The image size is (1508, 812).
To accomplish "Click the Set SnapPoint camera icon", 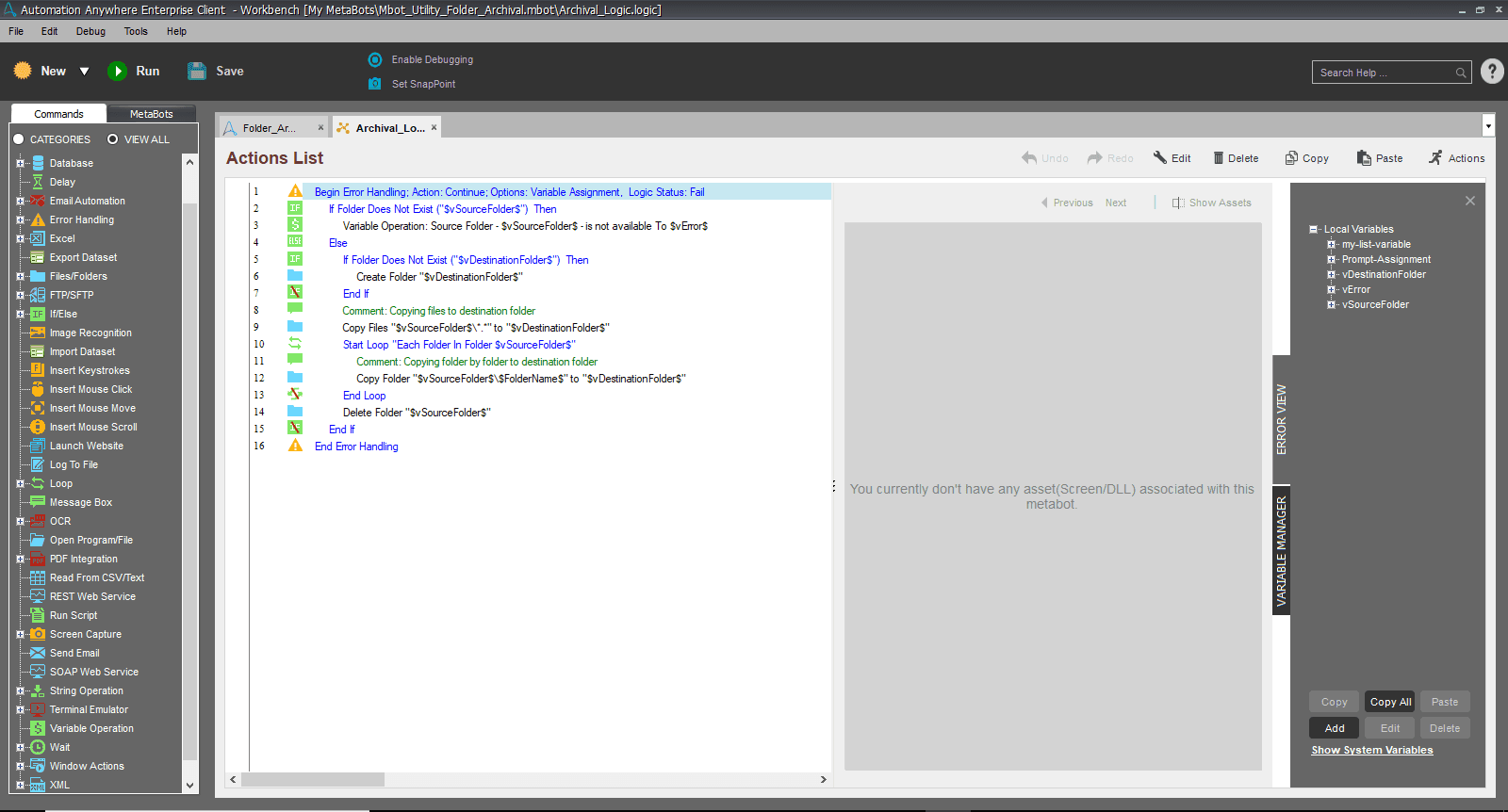I will coord(375,84).
